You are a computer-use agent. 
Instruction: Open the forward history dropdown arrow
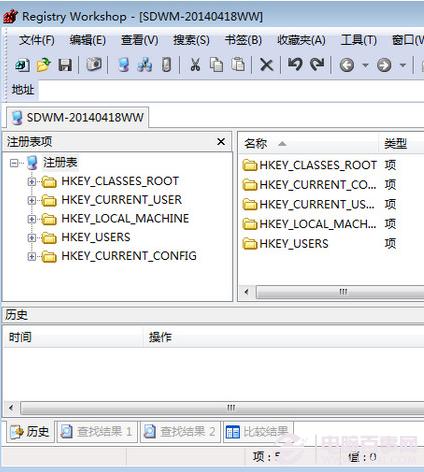pos(403,65)
